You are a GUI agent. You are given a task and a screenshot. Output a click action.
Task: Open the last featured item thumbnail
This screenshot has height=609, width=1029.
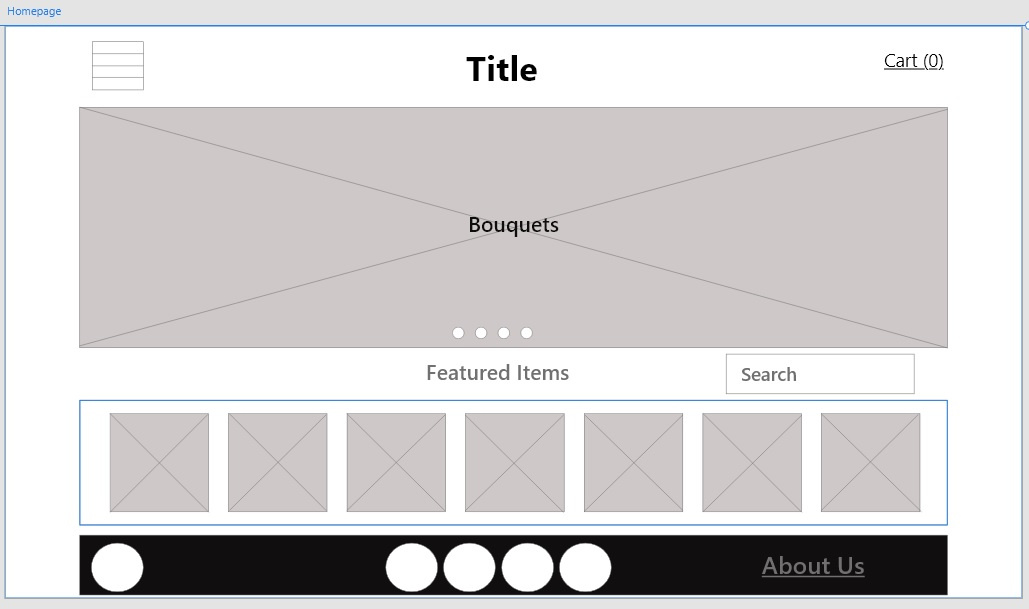pyautogui.click(x=870, y=462)
